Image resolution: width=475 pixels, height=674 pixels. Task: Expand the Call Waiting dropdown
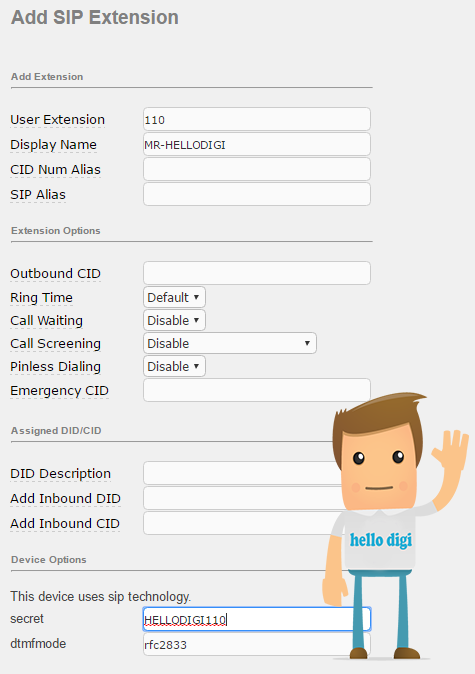point(174,320)
